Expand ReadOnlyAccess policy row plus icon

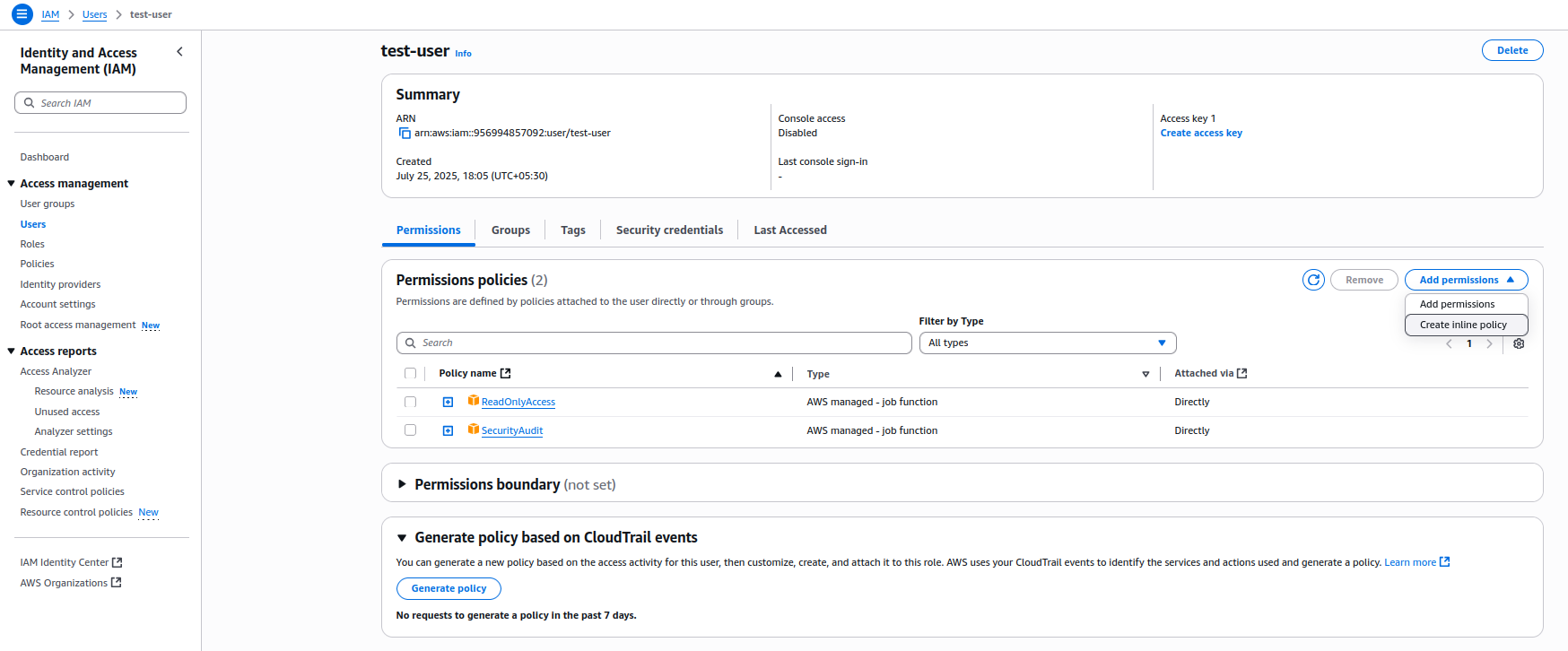pyautogui.click(x=448, y=403)
